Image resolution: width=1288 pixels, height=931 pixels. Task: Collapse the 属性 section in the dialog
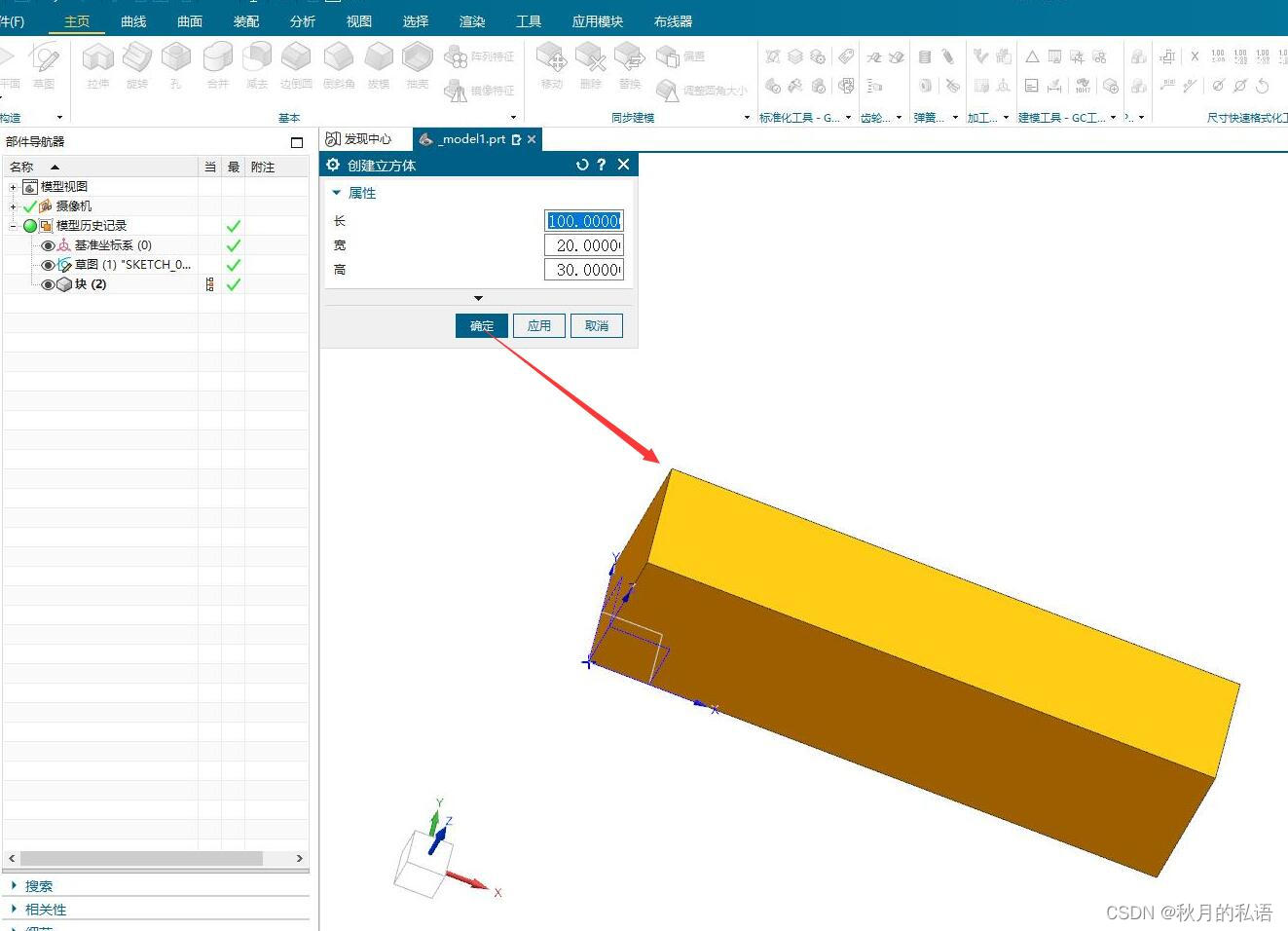(337, 193)
